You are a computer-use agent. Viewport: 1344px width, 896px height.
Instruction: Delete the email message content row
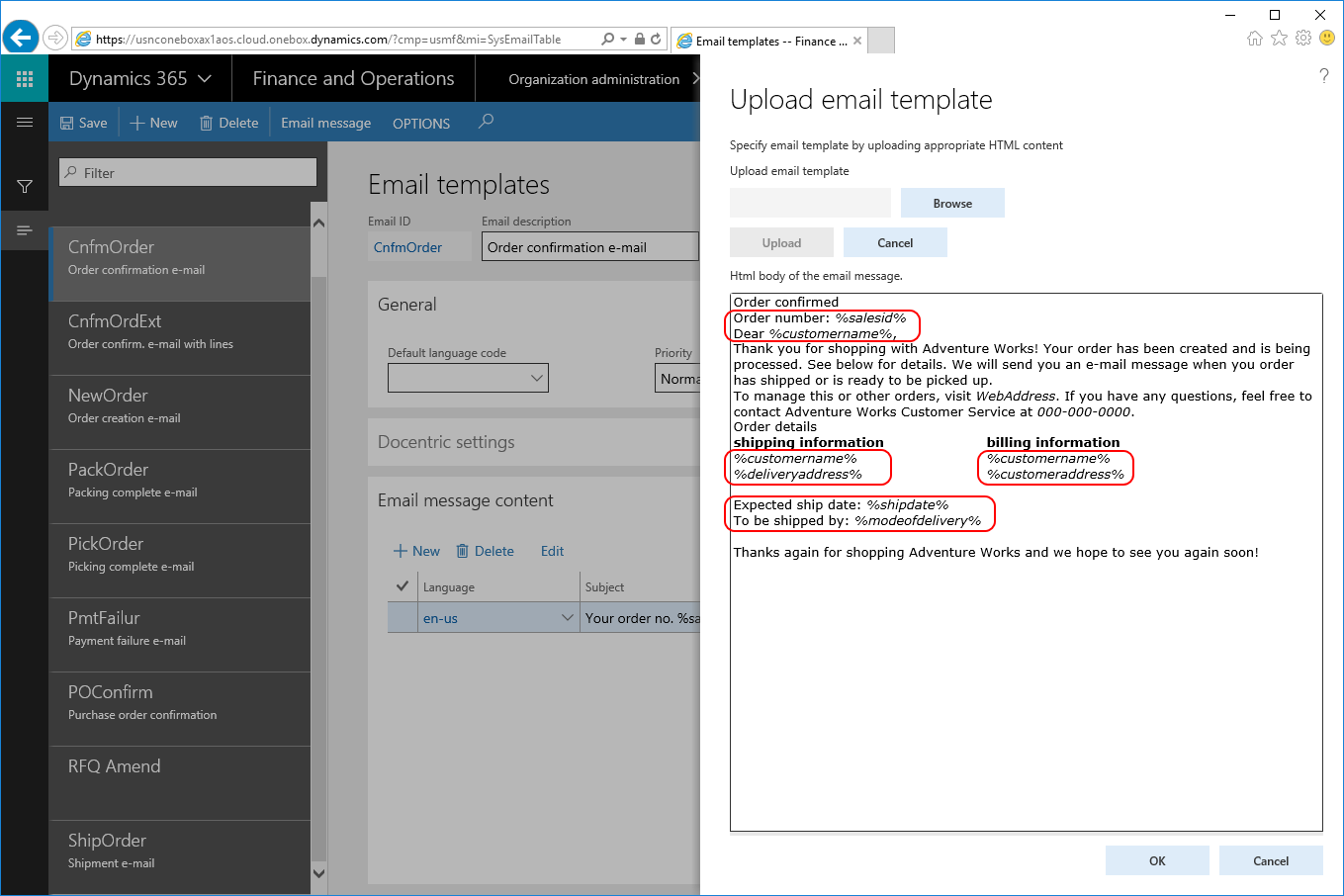[x=485, y=551]
